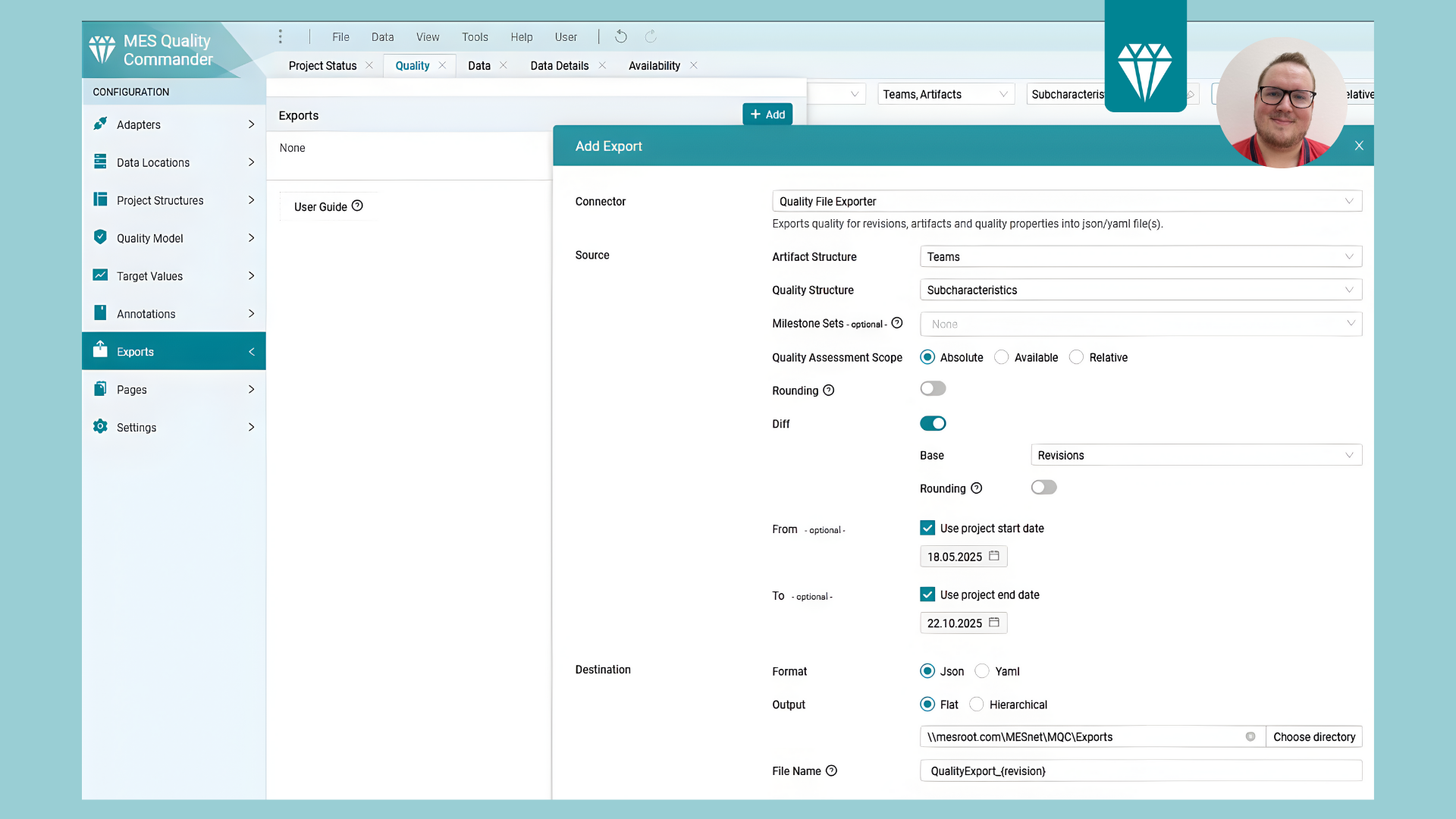Enable the top Rounding switch

[933, 389]
